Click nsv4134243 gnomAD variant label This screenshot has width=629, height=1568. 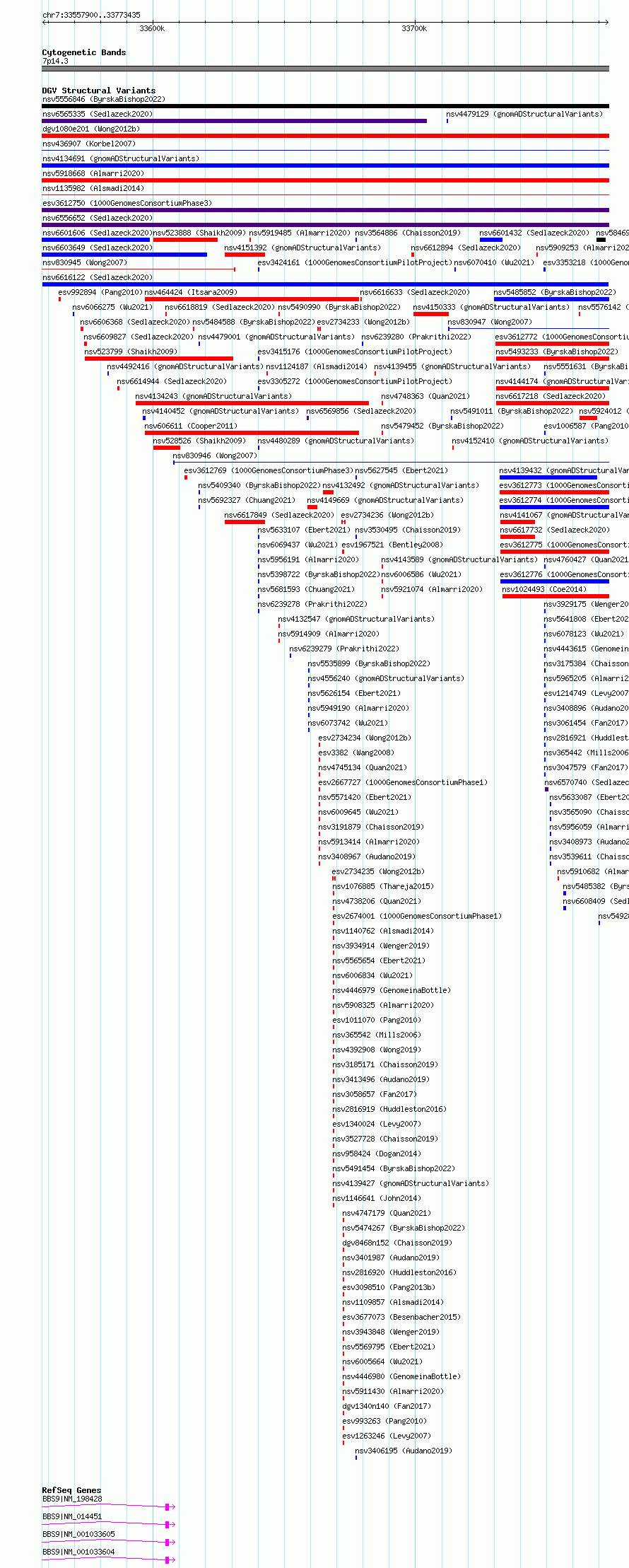[x=213, y=397]
